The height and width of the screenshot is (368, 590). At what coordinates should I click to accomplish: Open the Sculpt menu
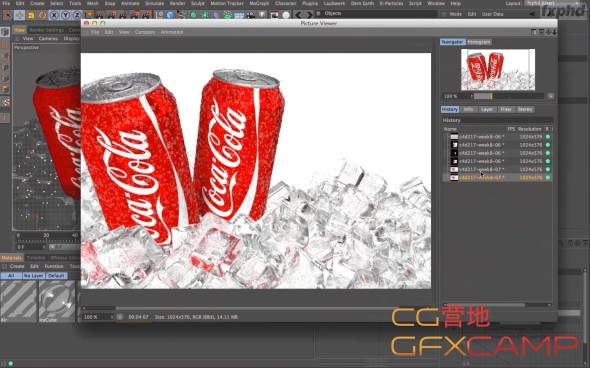click(x=198, y=3)
